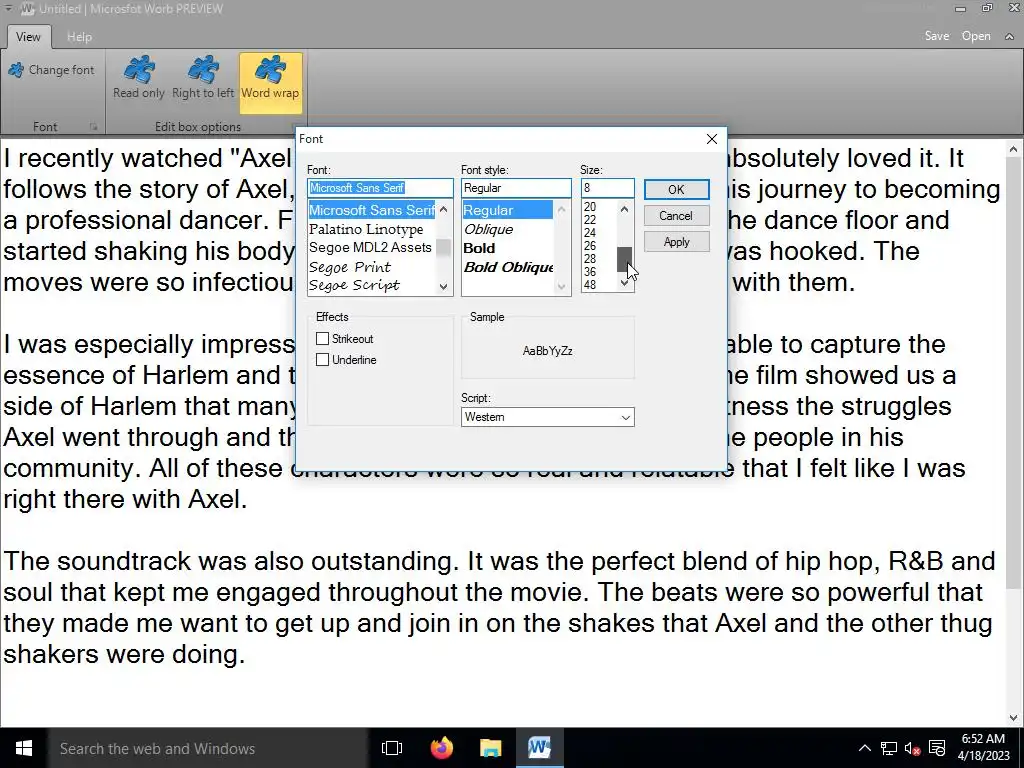Click the Word taskbar icon

click(539, 748)
